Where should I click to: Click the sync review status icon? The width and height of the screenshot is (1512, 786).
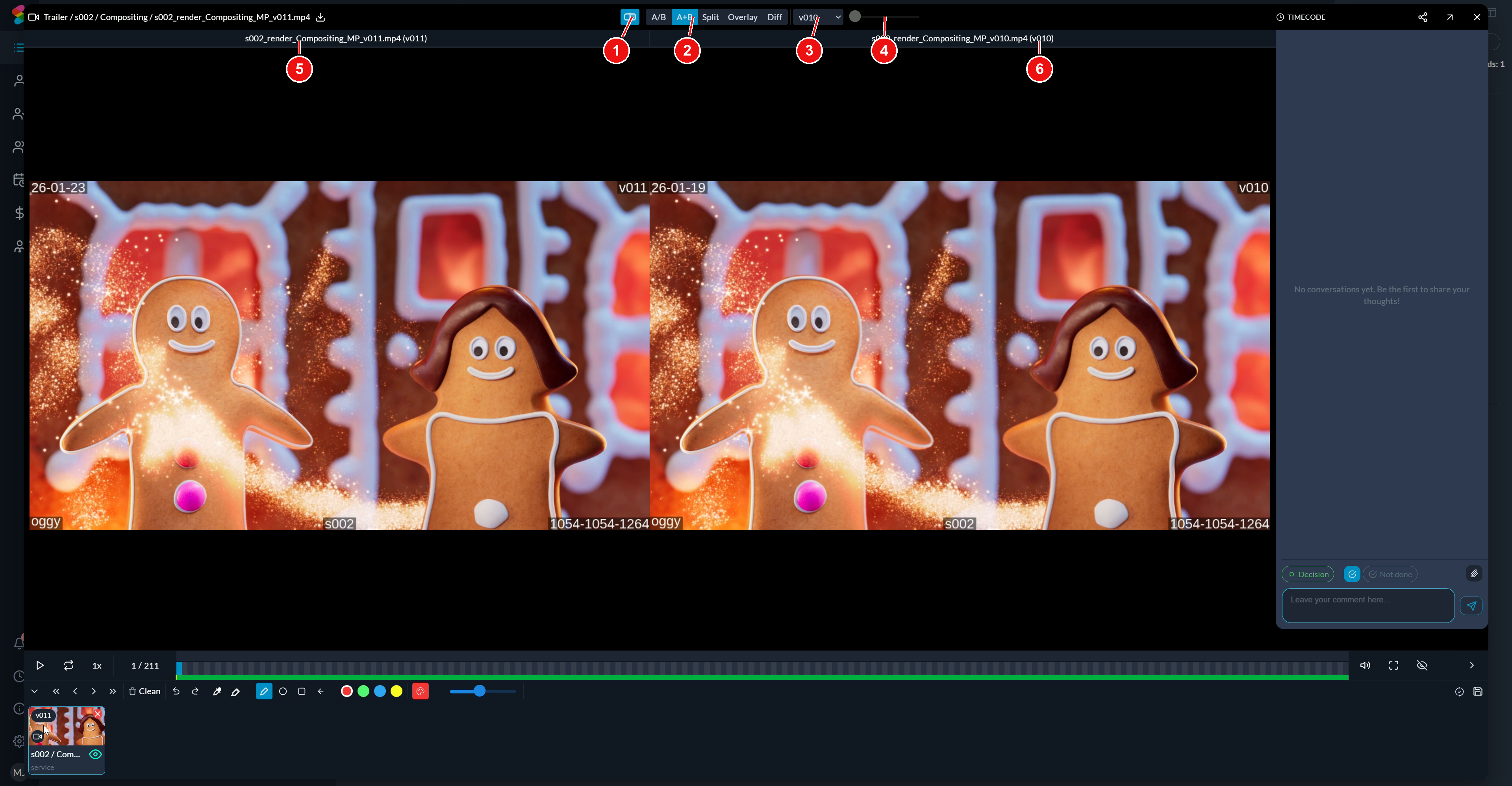1459,691
